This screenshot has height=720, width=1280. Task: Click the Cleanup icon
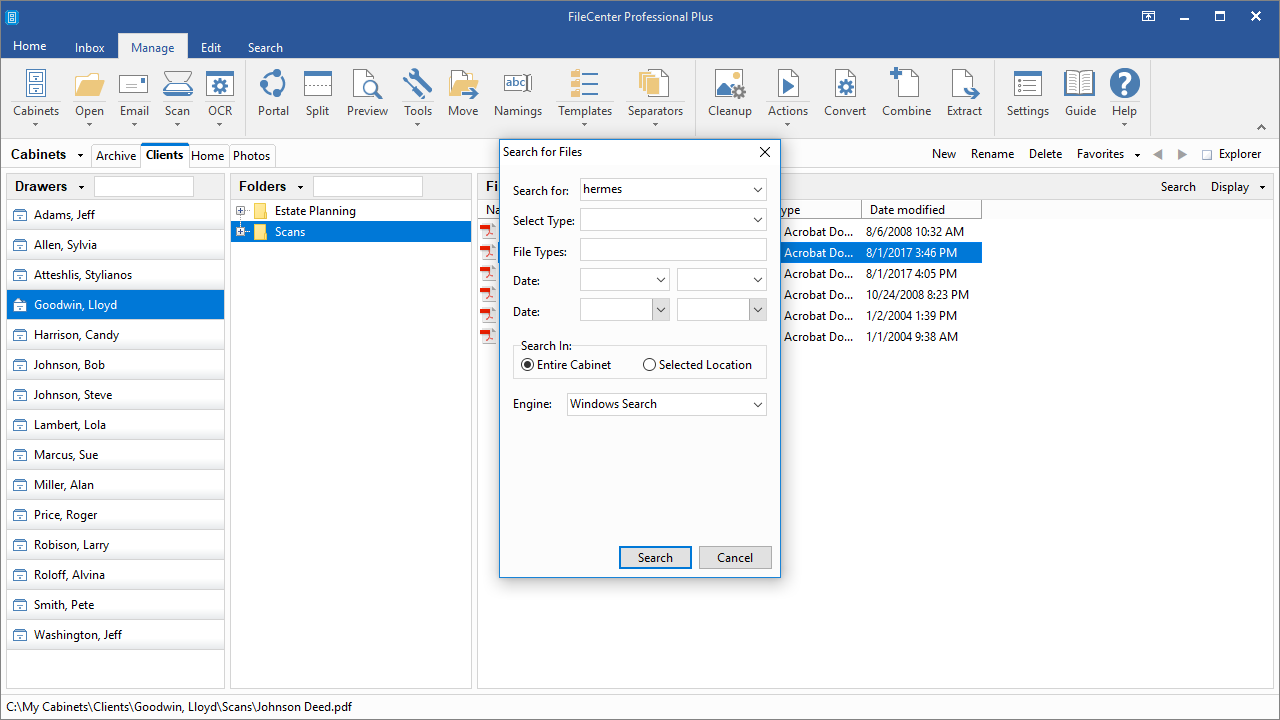(729, 95)
